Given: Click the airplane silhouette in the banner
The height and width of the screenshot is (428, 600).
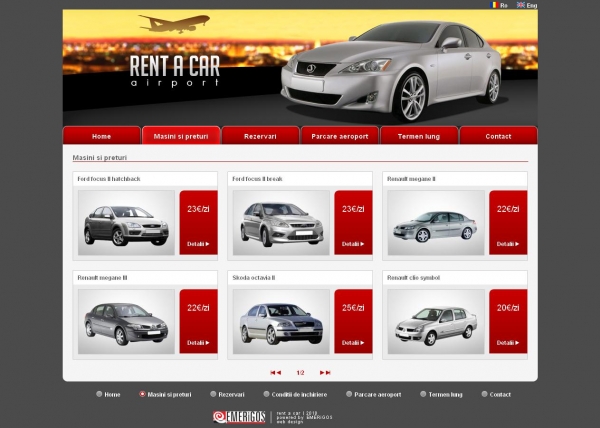Looking at the screenshot, I should [174, 24].
